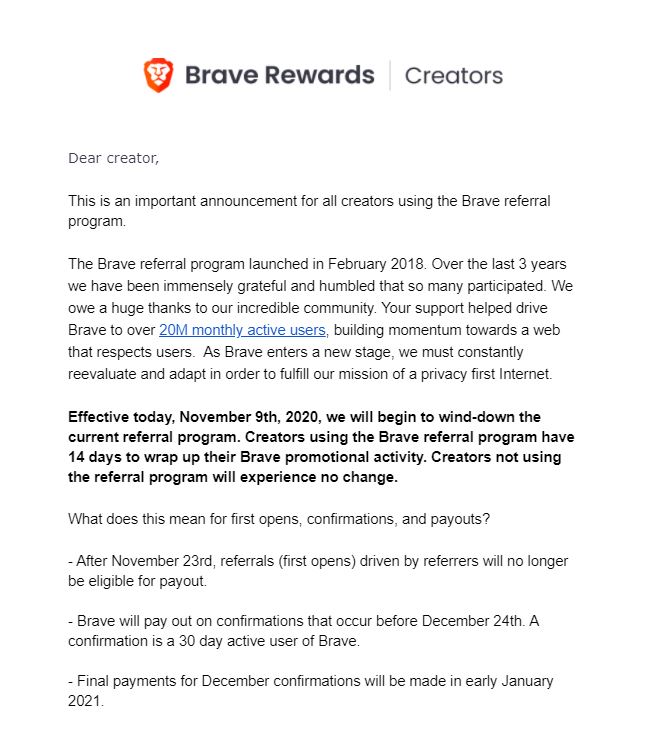Click the Creators header label
The width and height of the screenshot is (647, 736).
[454, 76]
